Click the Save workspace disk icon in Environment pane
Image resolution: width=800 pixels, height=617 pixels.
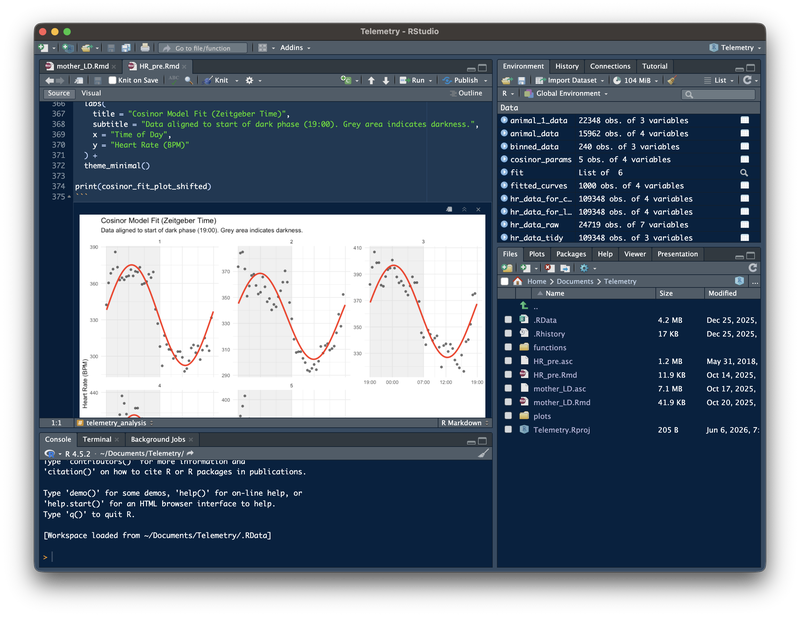coord(521,80)
